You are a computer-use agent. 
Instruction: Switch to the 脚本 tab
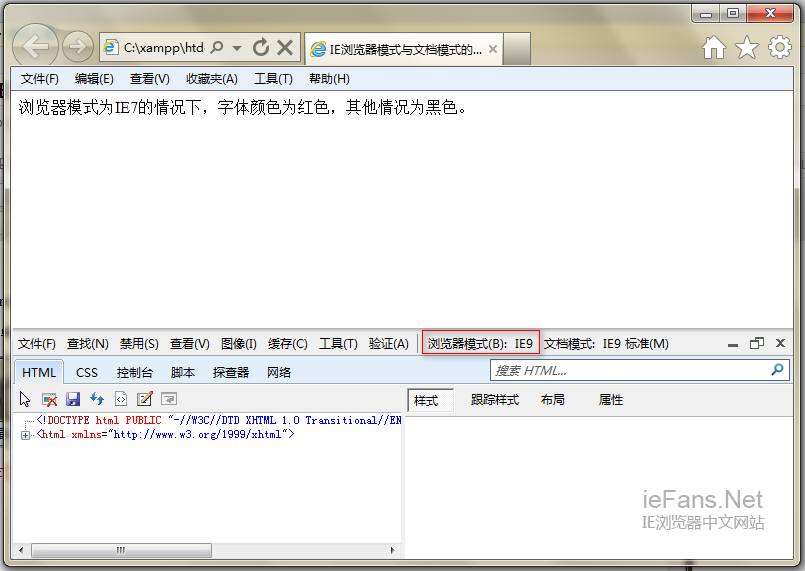pyautogui.click(x=183, y=372)
